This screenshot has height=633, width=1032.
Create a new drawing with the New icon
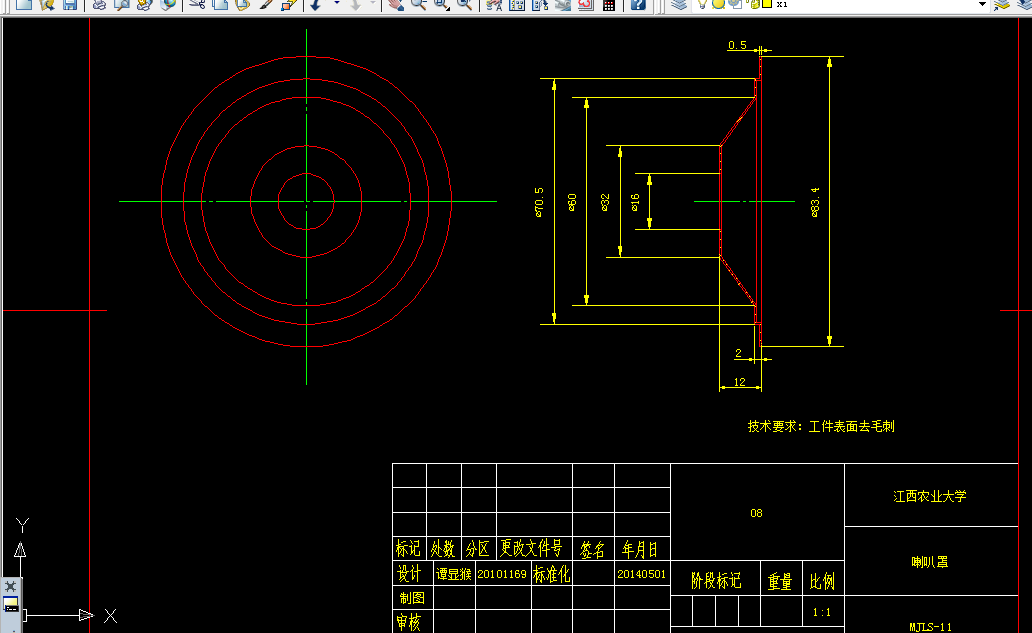(24, 5)
